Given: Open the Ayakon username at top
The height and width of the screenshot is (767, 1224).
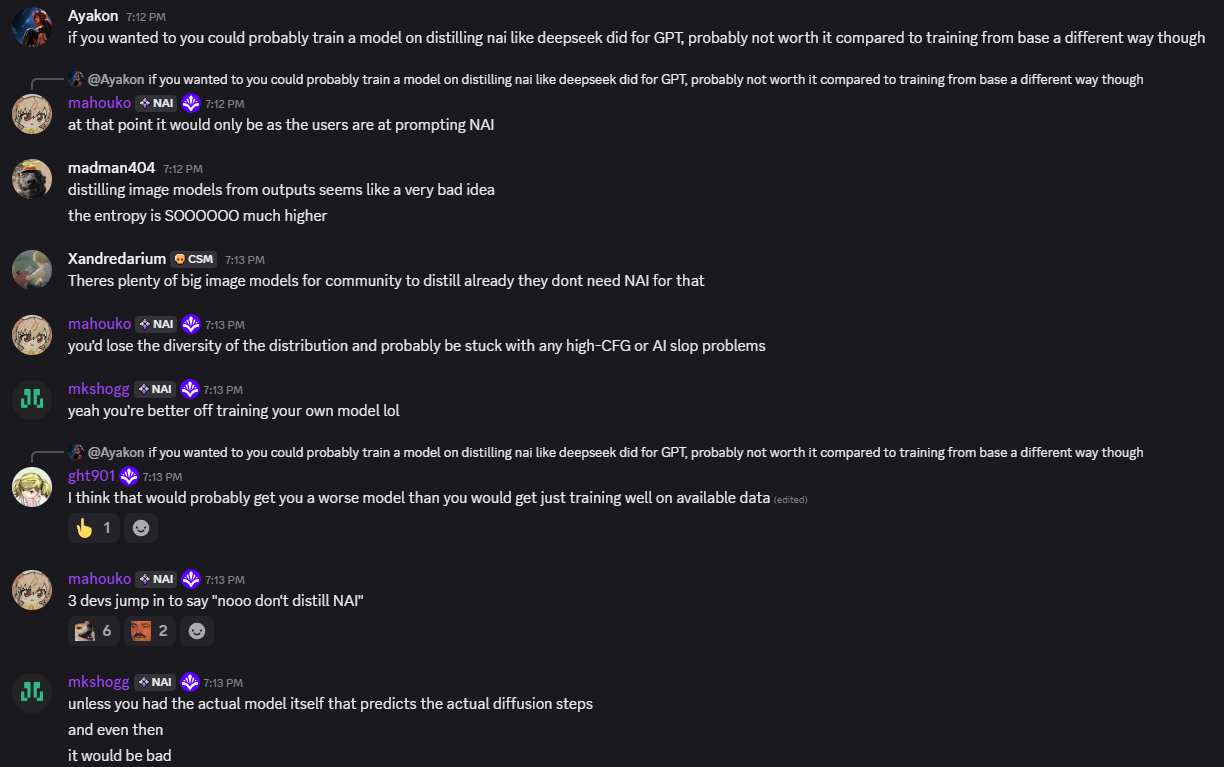Looking at the screenshot, I should [x=93, y=15].
